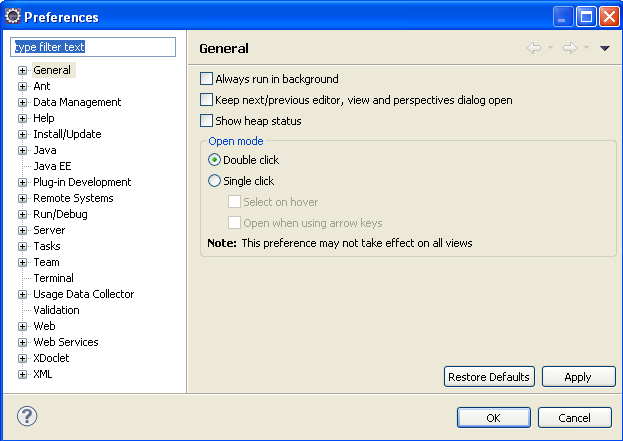Screen dimensions: 623x441
Task: Open the back history dropdown arrow
Action: (550, 48)
